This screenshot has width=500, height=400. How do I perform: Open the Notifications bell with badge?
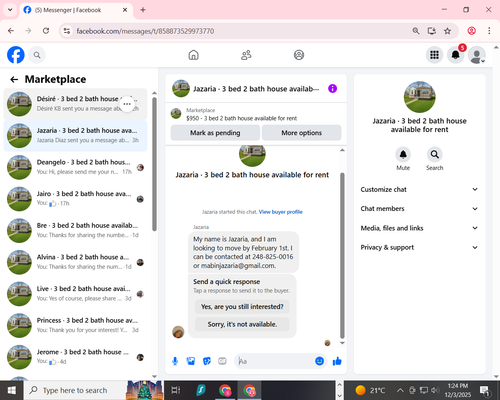tap(455, 55)
